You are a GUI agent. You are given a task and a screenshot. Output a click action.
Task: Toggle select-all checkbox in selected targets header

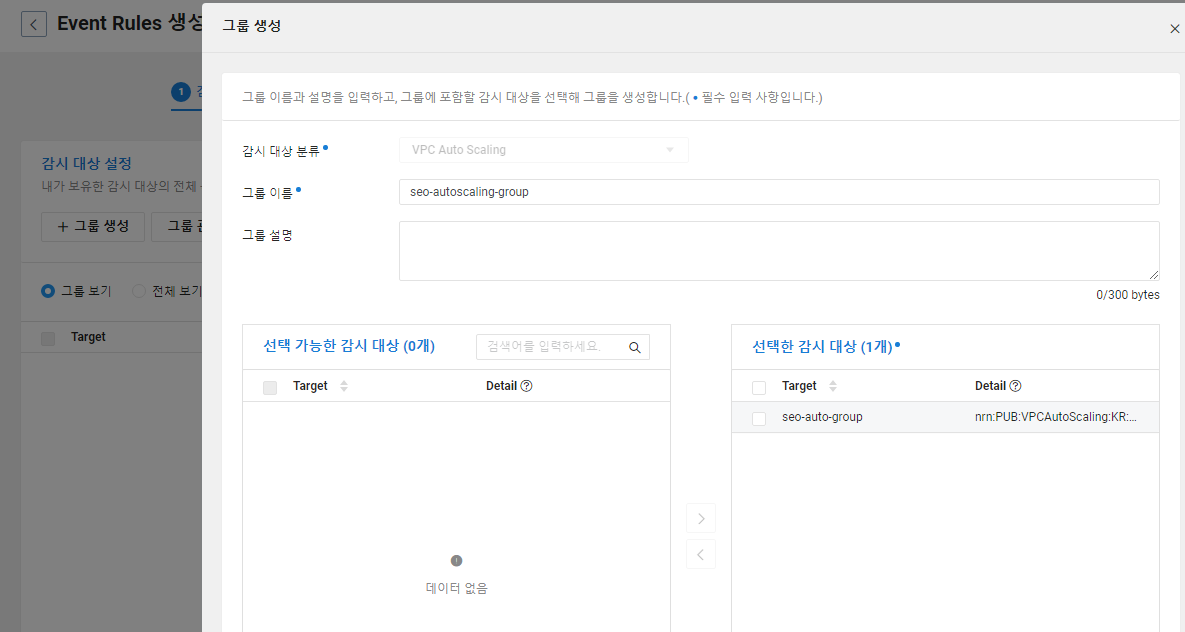(x=759, y=387)
